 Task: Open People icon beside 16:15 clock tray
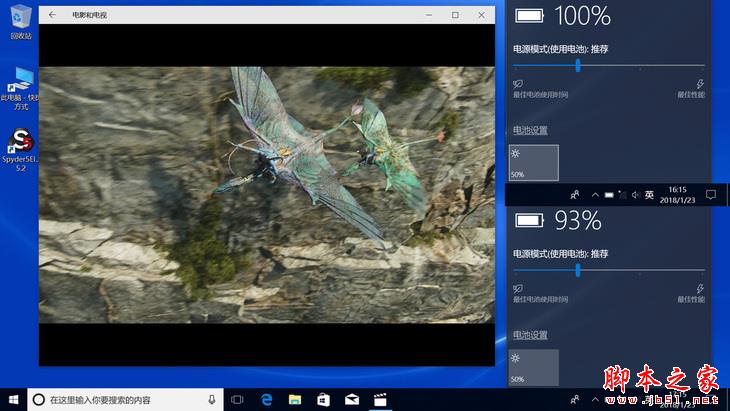[x=575, y=195]
